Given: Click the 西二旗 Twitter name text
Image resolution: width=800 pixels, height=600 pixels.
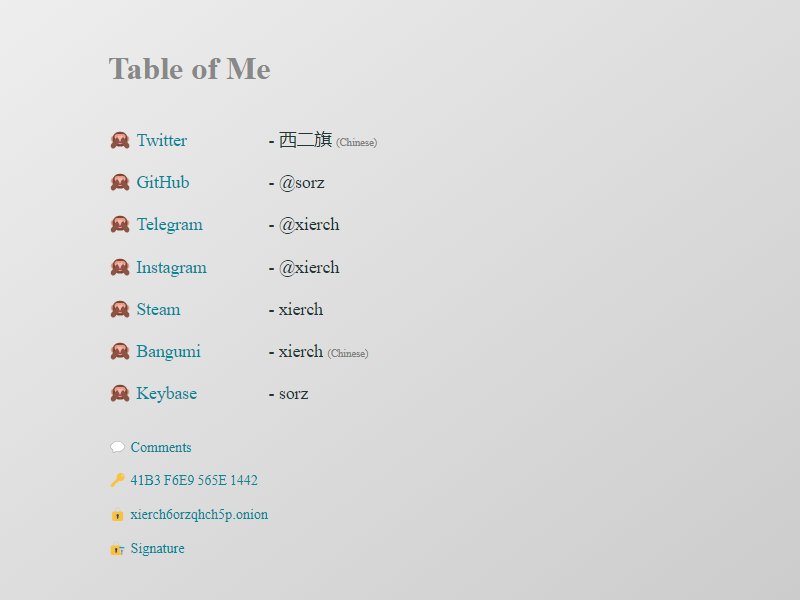Looking at the screenshot, I should [x=305, y=140].
